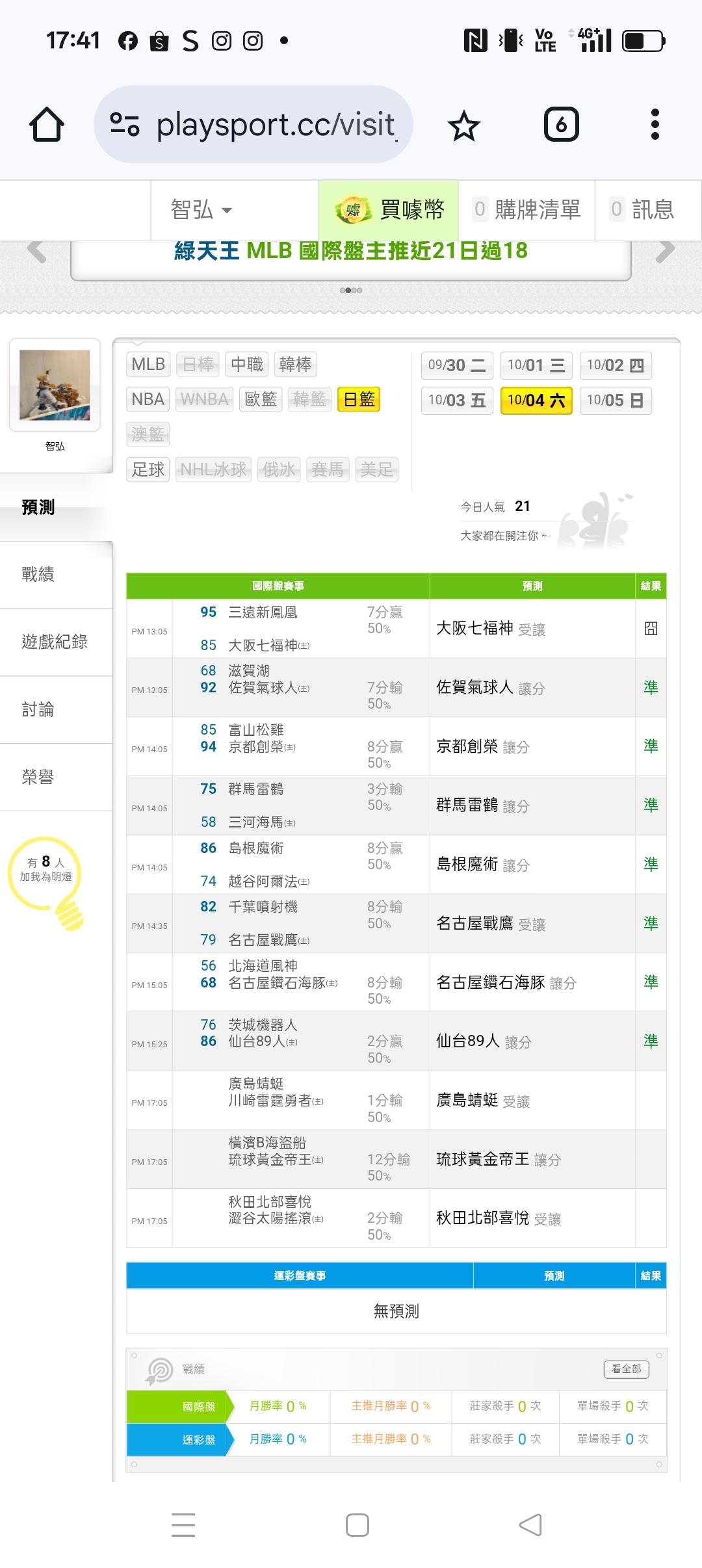The width and height of the screenshot is (702, 1568).
Task: Open the browser tab switcher showing 6
Action: (561, 124)
